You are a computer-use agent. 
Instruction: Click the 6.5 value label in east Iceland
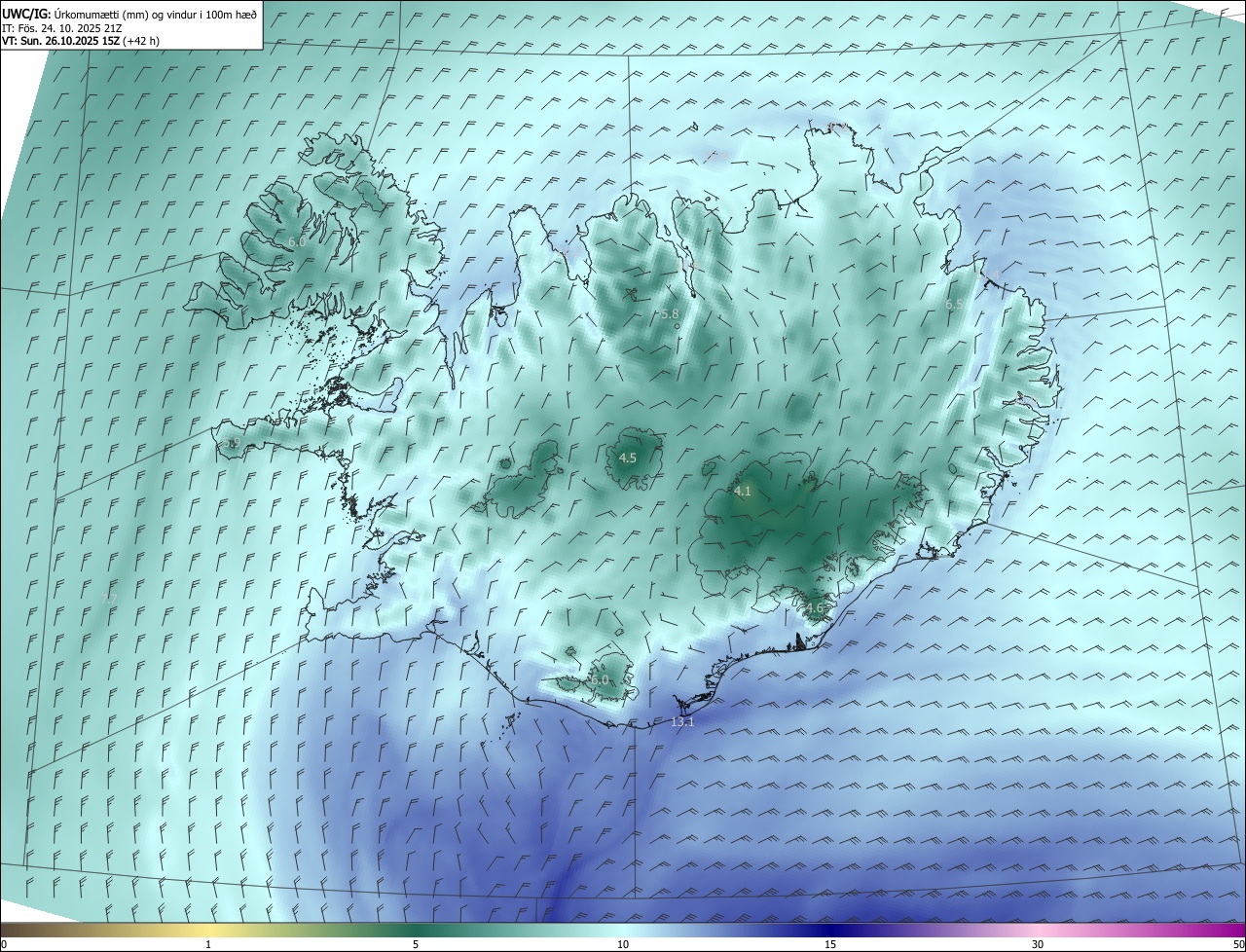[955, 305]
